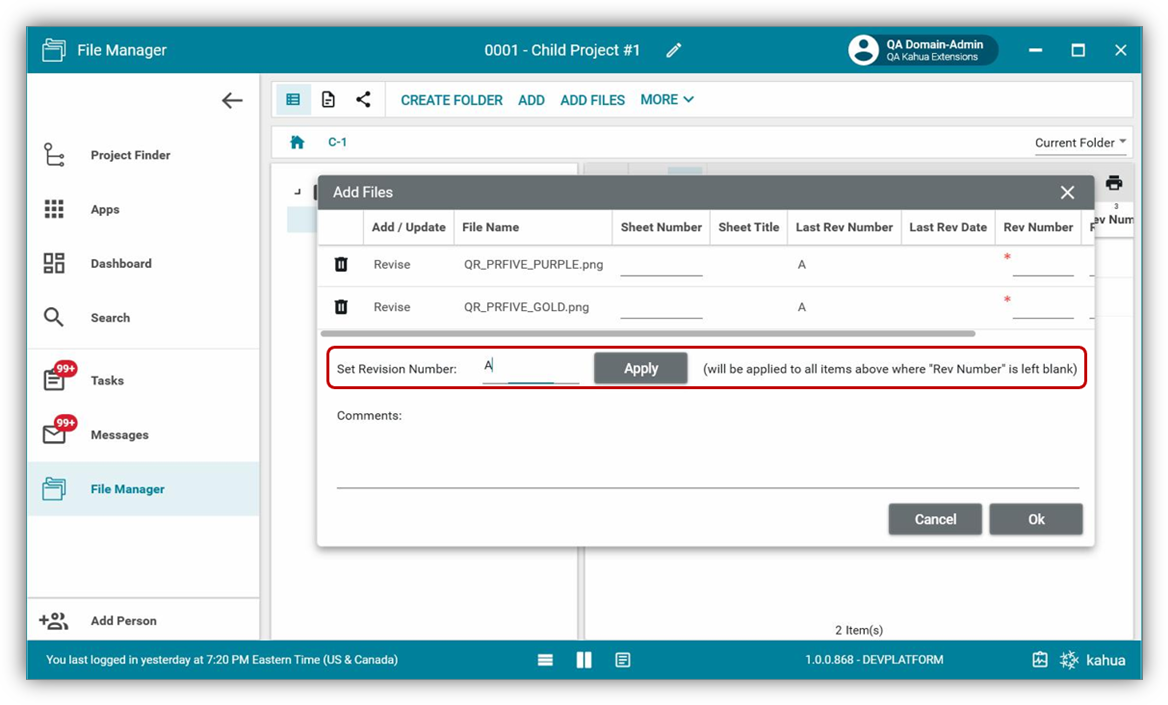Click the pencil edit icon beside project title

(x=674, y=50)
